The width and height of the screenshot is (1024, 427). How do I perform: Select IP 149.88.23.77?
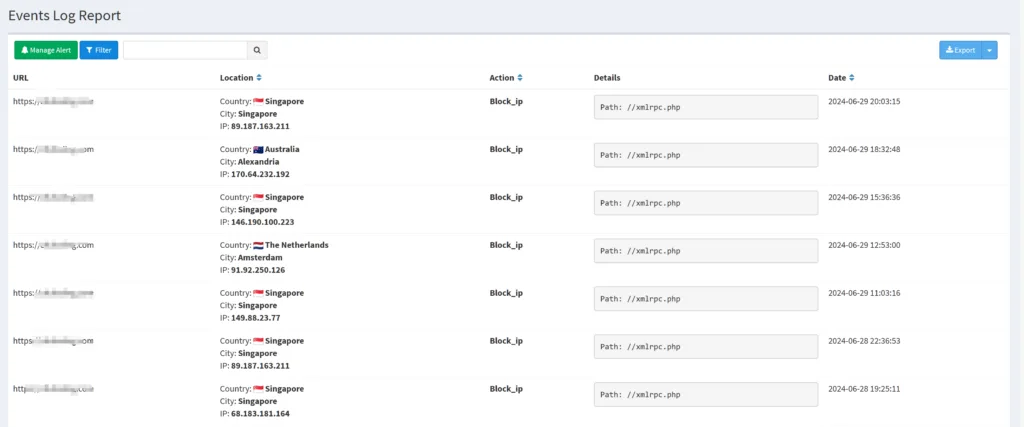[x=255, y=318]
